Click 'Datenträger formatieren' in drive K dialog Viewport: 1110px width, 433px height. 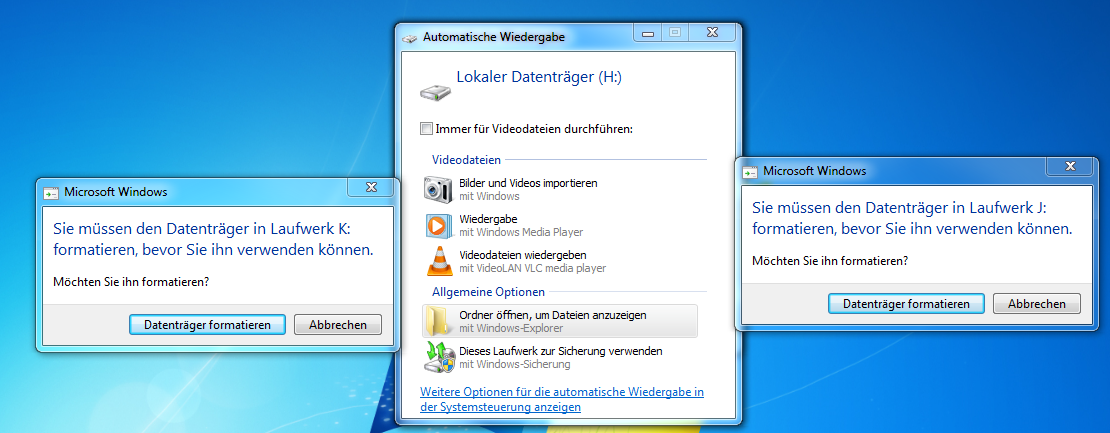pos(207,325)
